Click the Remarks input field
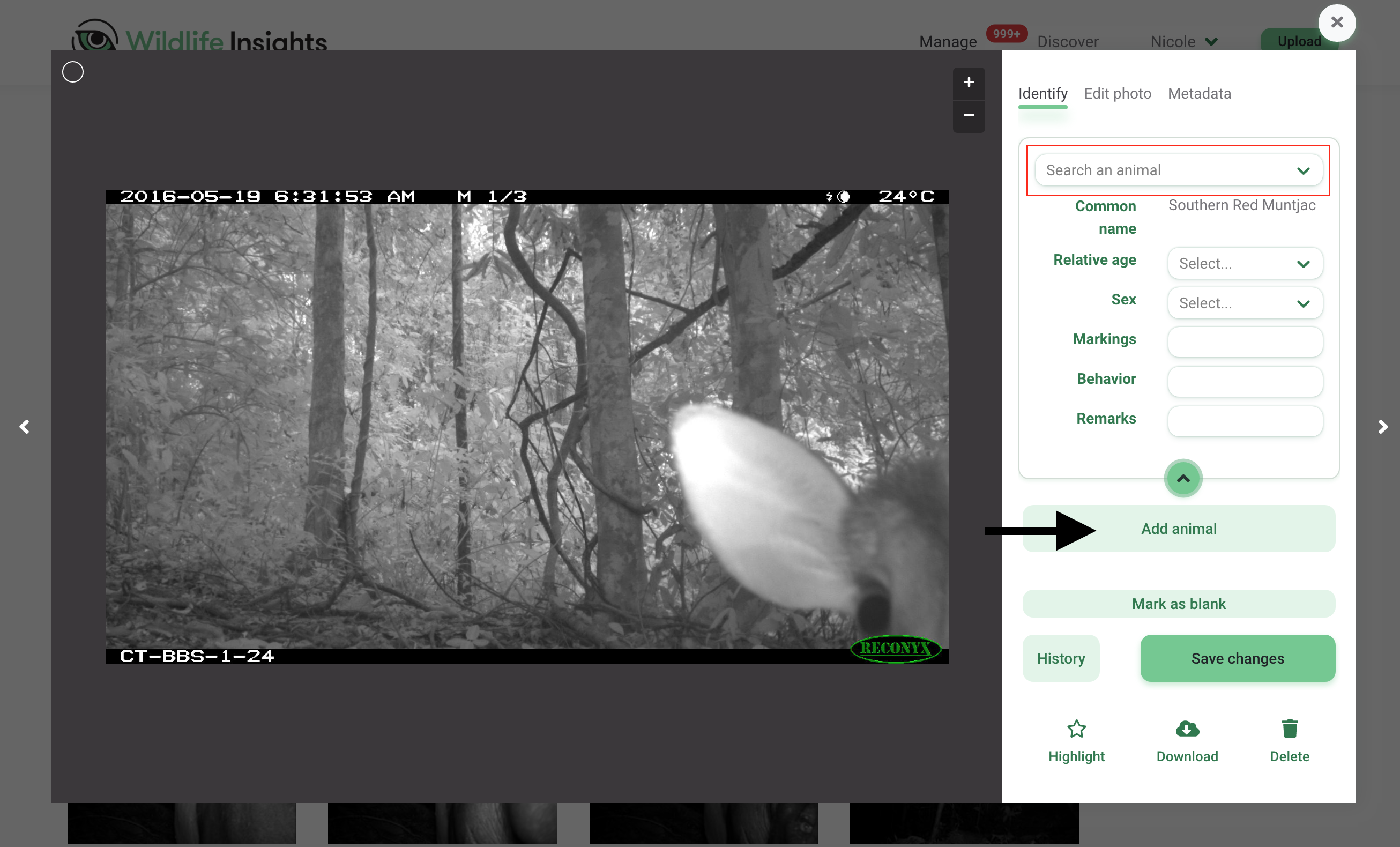The width and height of the screenshot is (1400, 847). (x=1245, y=421)
